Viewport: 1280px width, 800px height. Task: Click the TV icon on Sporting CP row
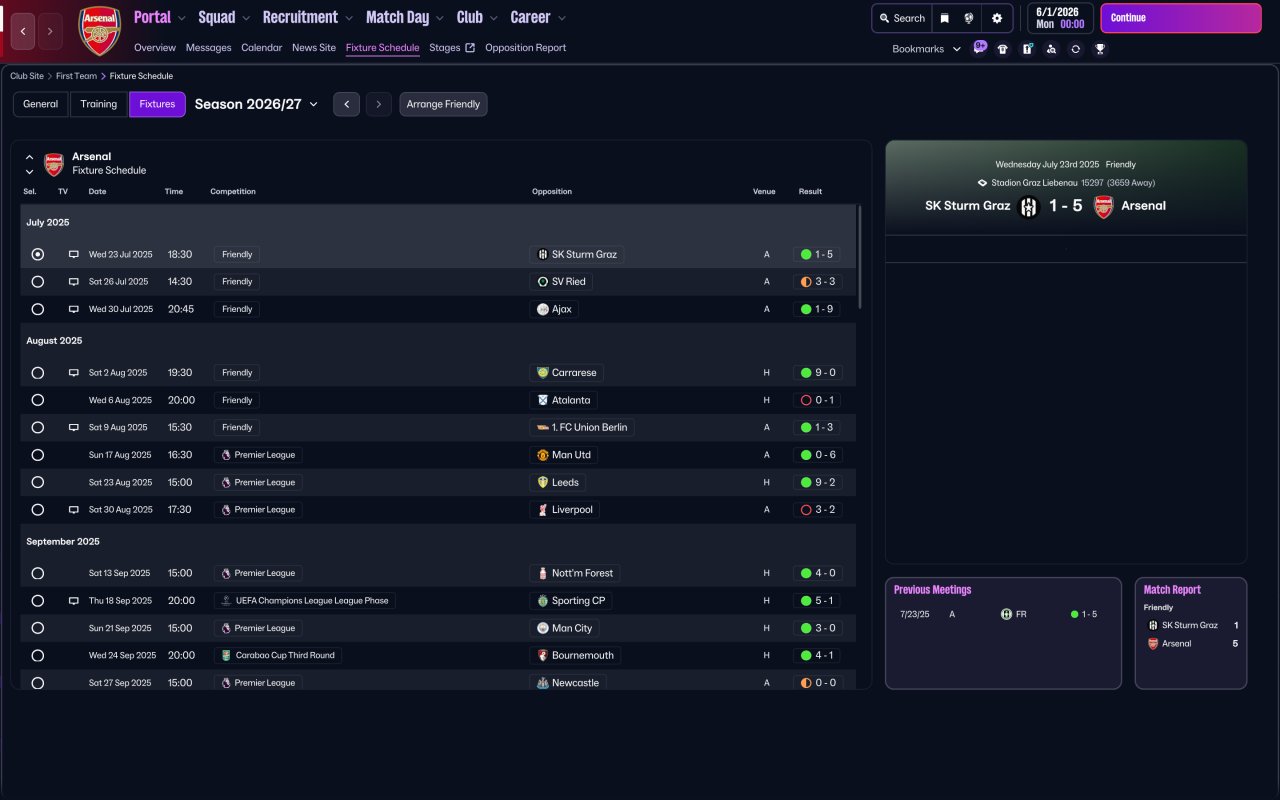click(73, 601)
